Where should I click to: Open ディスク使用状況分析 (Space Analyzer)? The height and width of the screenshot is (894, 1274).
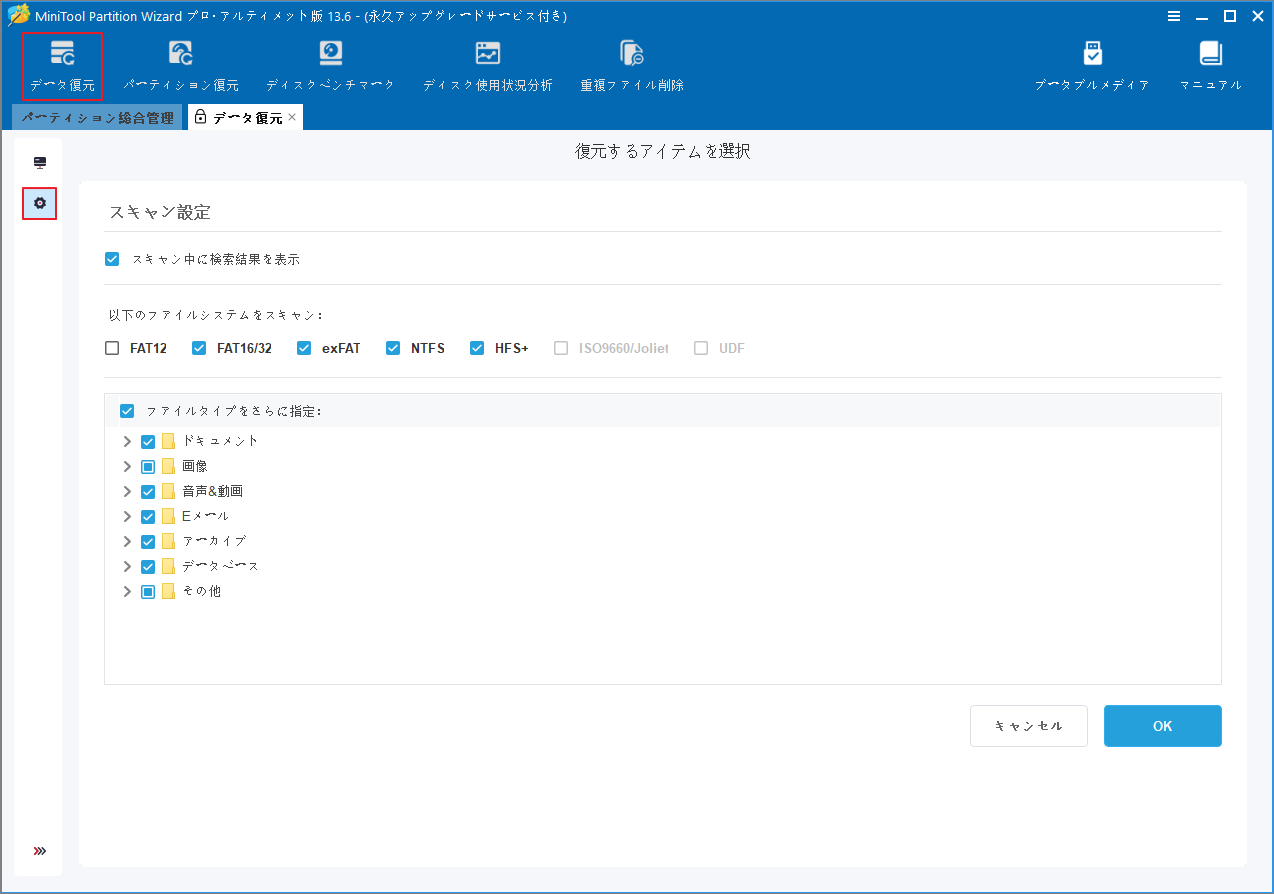pos(488,64)
